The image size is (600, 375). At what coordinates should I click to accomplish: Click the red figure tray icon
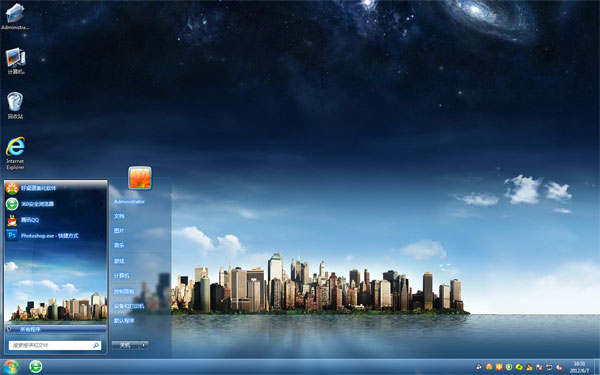(x=529, y=367)
